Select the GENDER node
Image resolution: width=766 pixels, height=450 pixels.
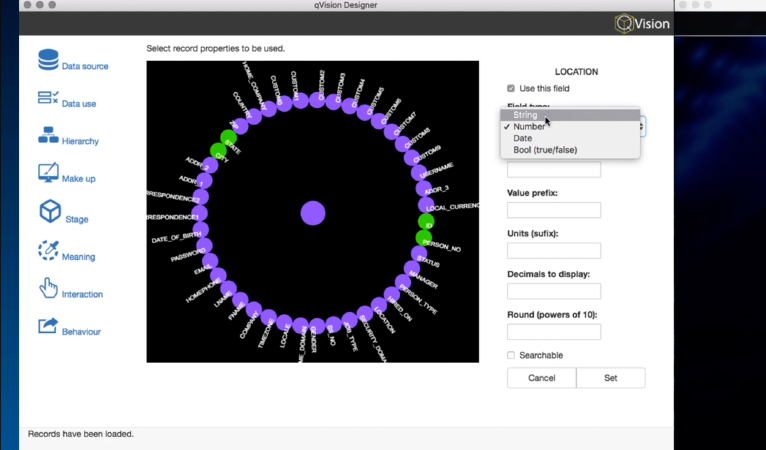click(317, 326)
